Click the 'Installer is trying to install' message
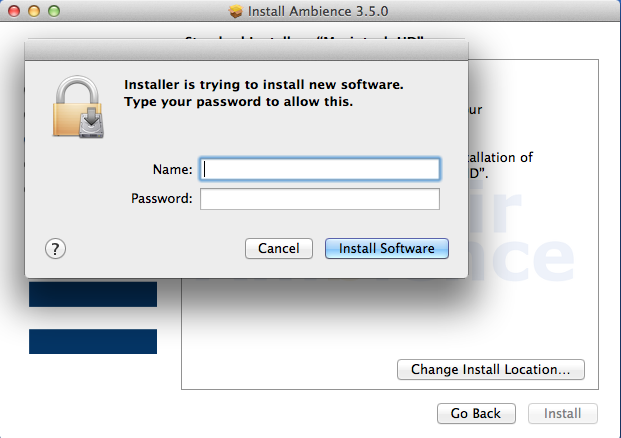621x438 pixels. [264, 84]
